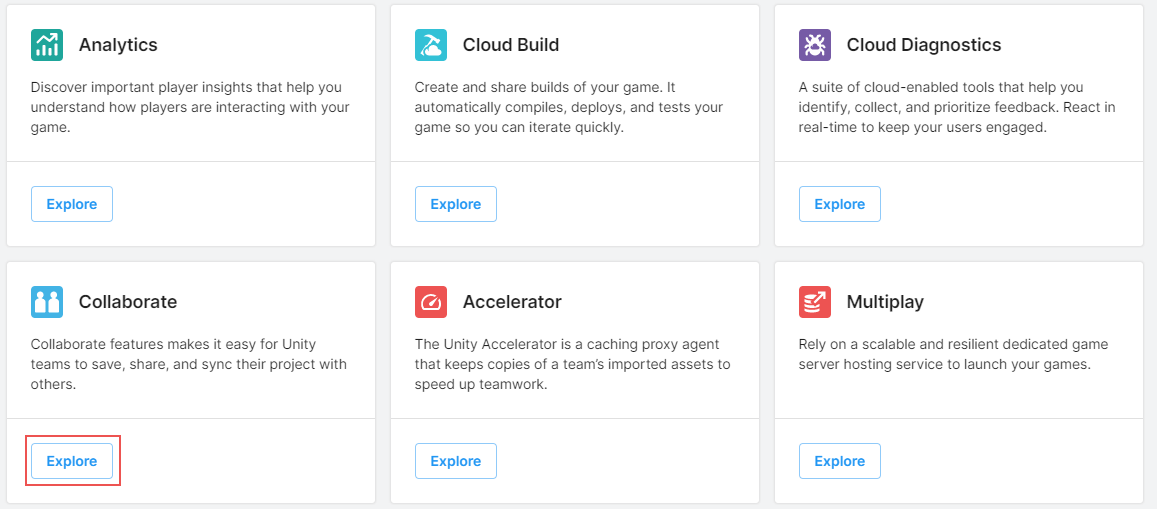Explore the Analytics service
1157x509 pixels.
point(72,204)
